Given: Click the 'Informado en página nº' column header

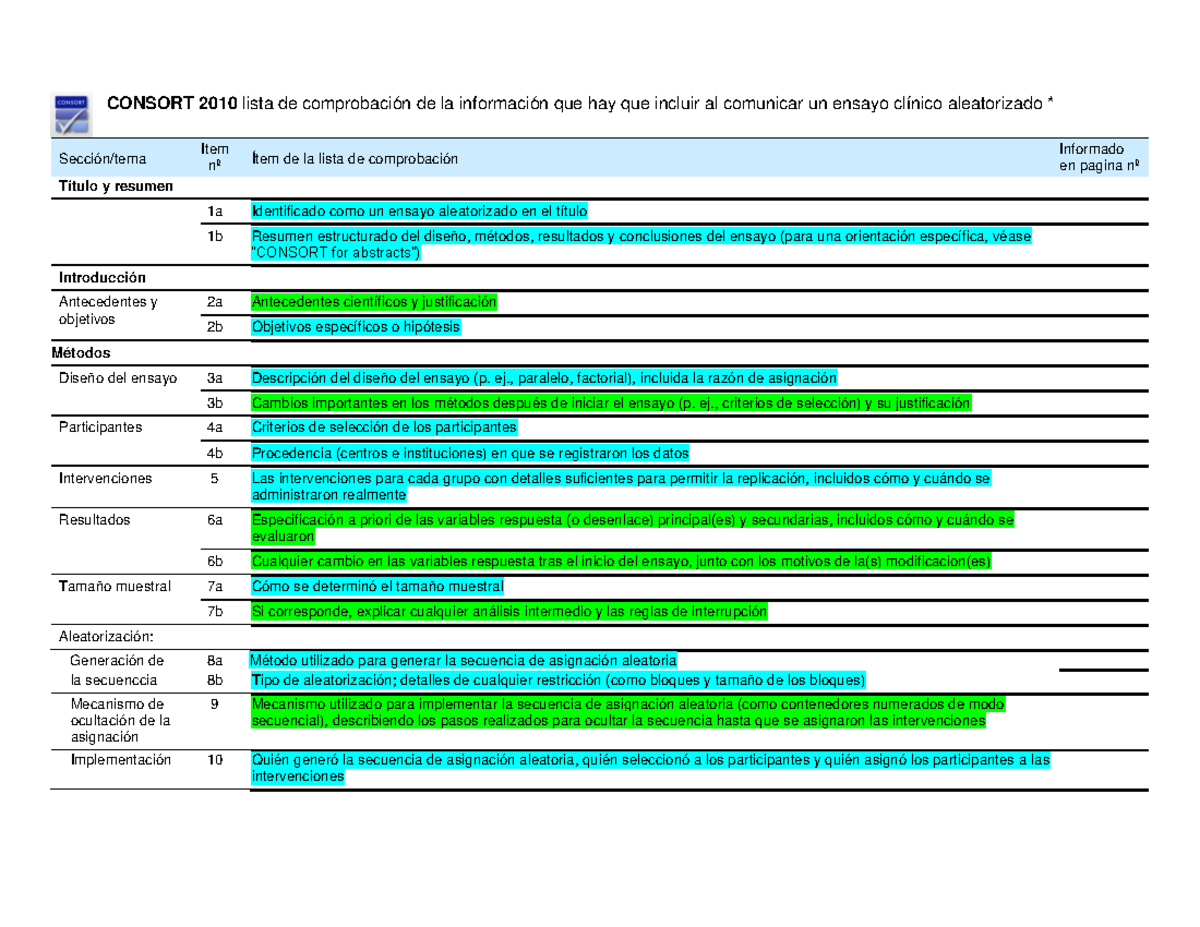Looking at the screenshot, I should click(1098, 155).
